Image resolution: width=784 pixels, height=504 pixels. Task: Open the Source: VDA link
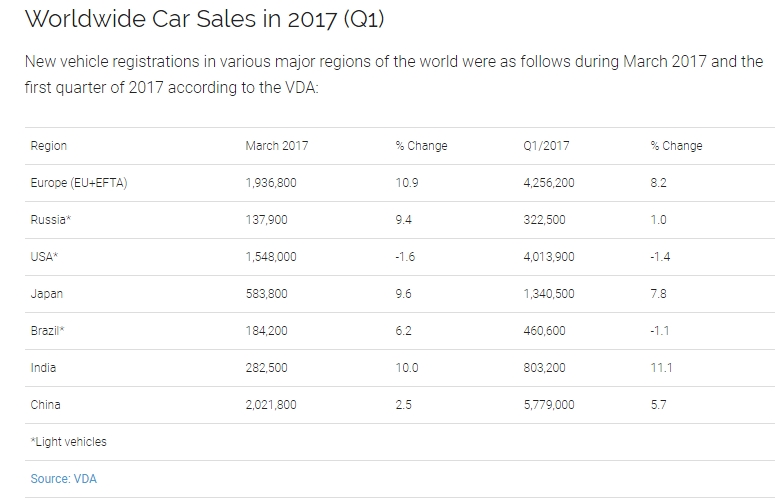pyautogui.click(x=64, y=479)
